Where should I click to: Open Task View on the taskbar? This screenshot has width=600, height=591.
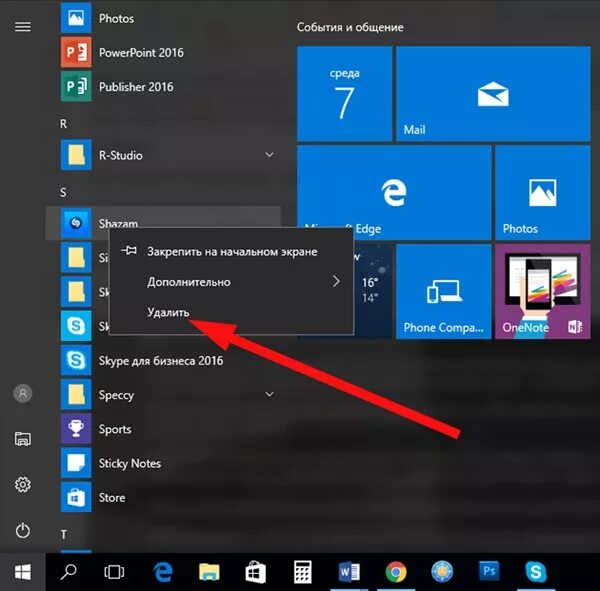114,572
